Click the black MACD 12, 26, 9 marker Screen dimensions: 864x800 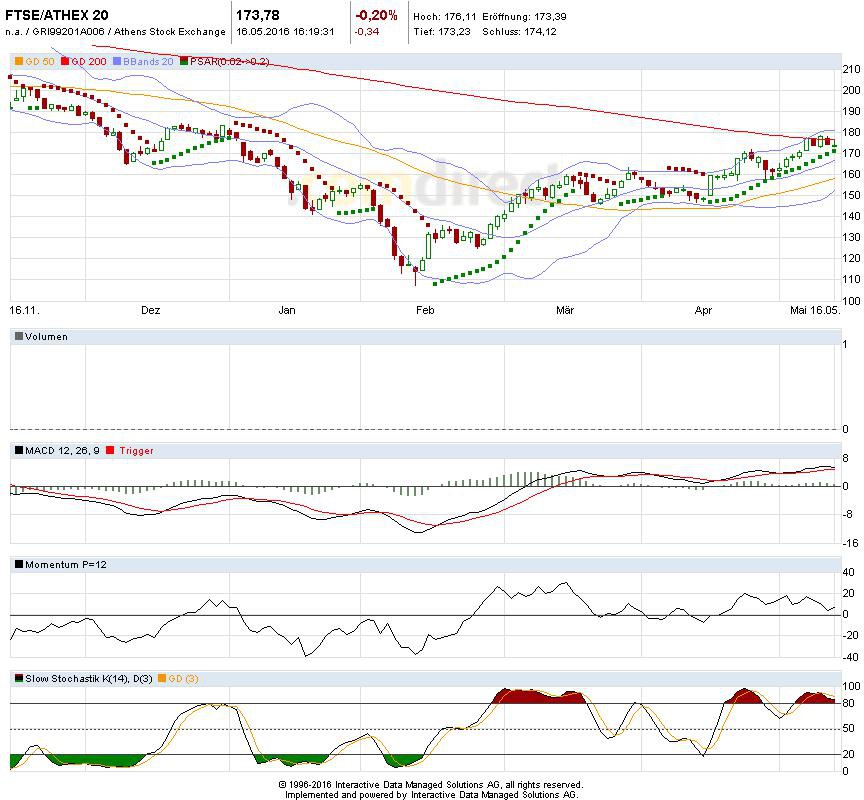(19, 451)
